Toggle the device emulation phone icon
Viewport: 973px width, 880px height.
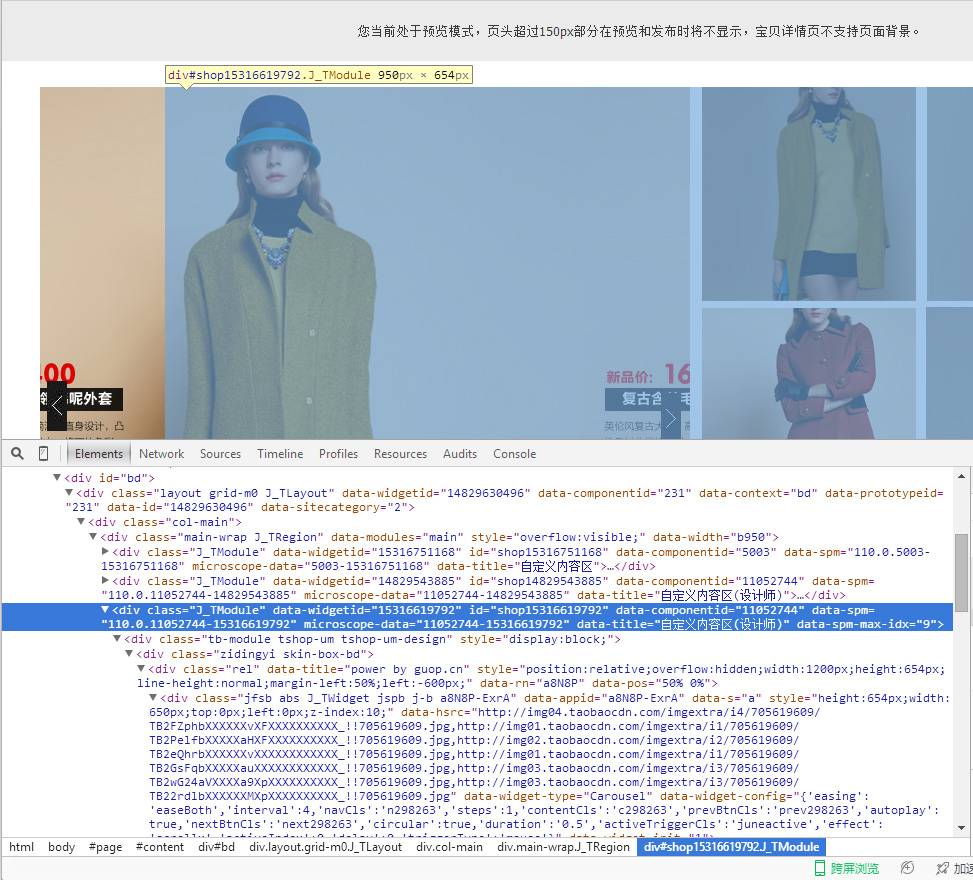click(x=42, y=453)
